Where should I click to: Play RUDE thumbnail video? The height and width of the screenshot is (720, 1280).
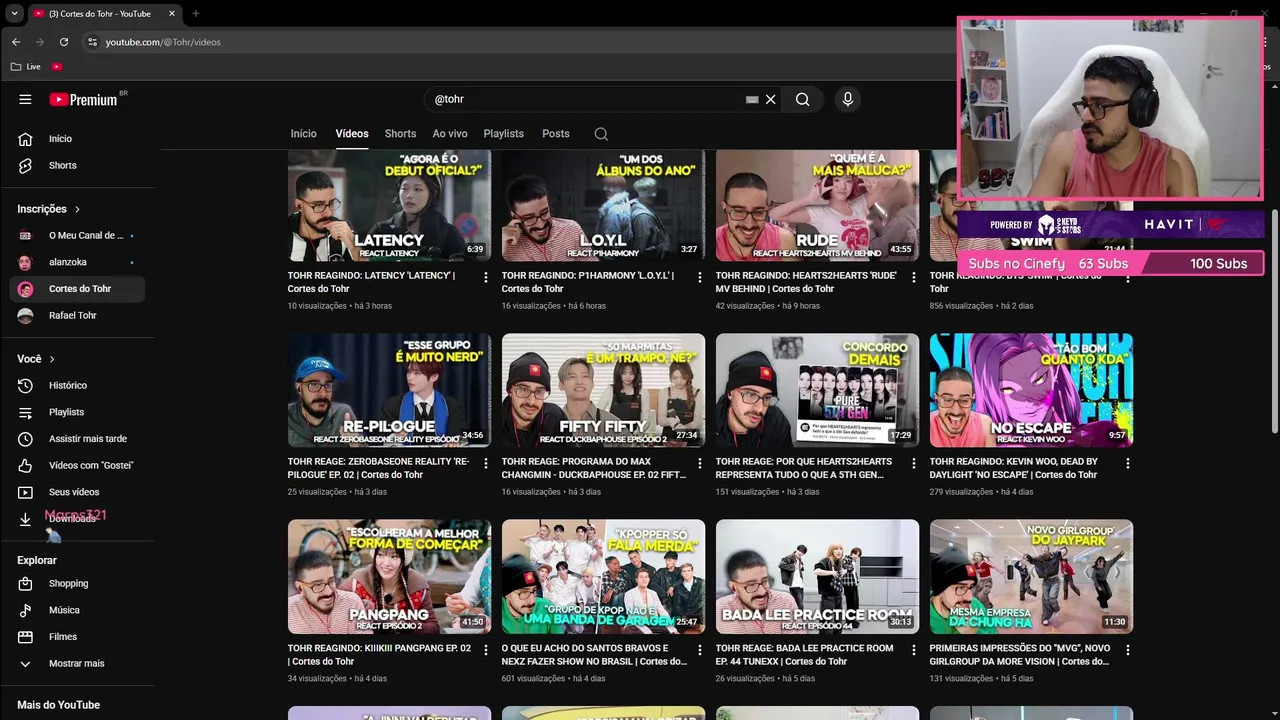coord(817,205)
